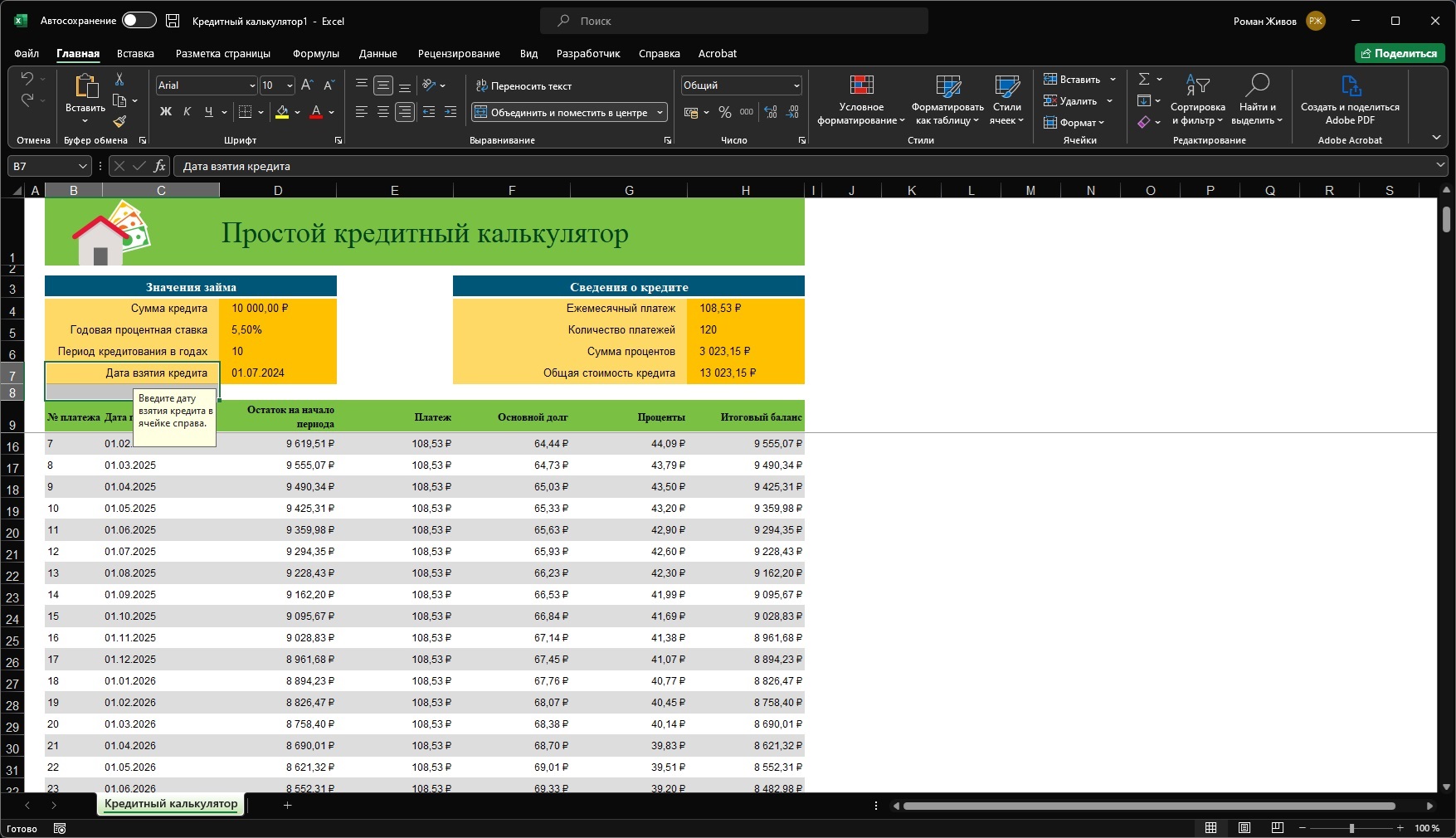This screenshot has height=838, width=1456.
Task: Apply the red font color swatch
Action: [x=316, y=112]
